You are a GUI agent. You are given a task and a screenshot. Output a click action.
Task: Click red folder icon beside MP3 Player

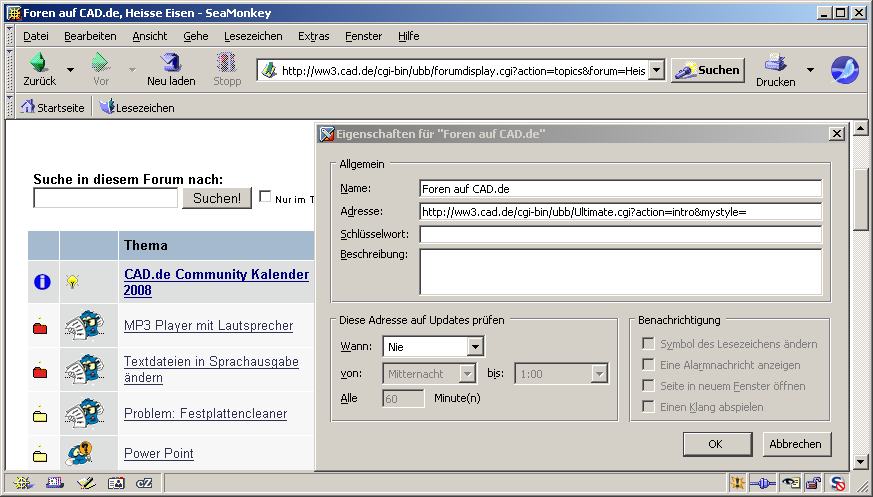tap(40, 327)
